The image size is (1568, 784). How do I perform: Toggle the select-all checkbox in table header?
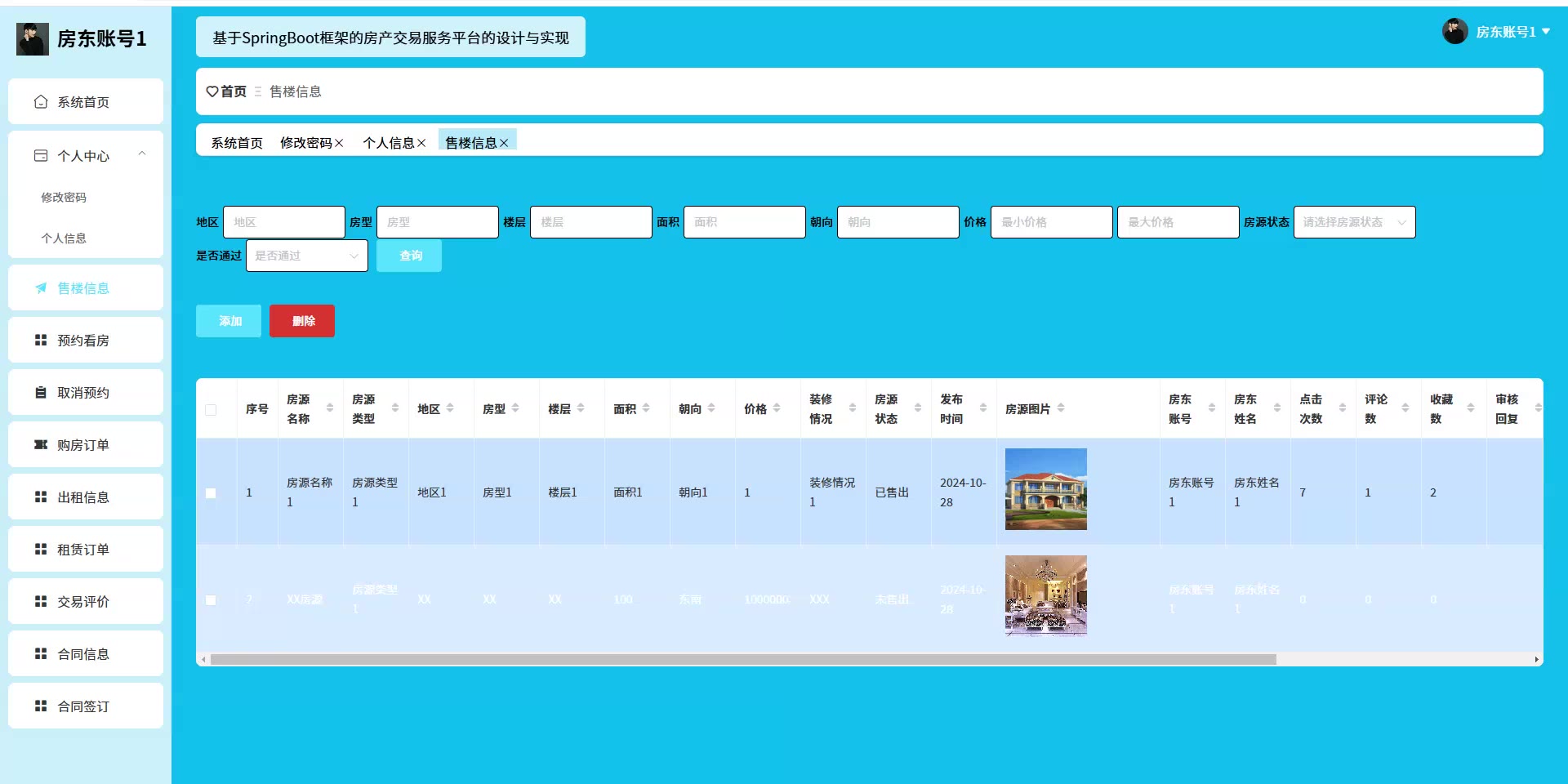(x=211, y=410)
